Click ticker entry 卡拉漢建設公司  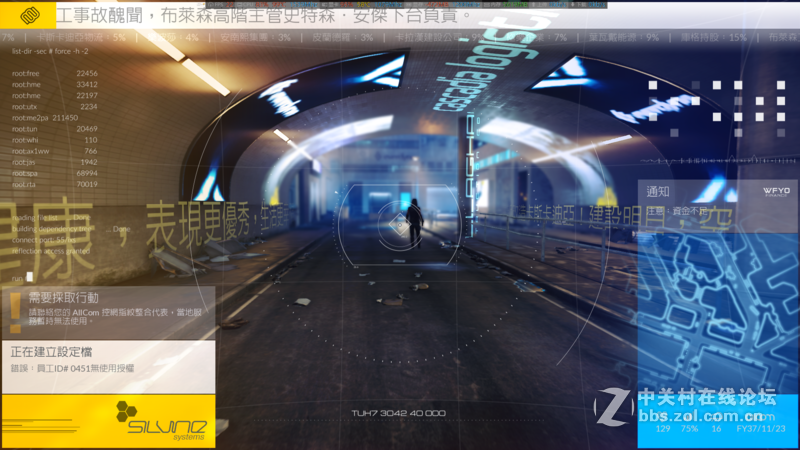pyautogui.click(x=438, y=37)
